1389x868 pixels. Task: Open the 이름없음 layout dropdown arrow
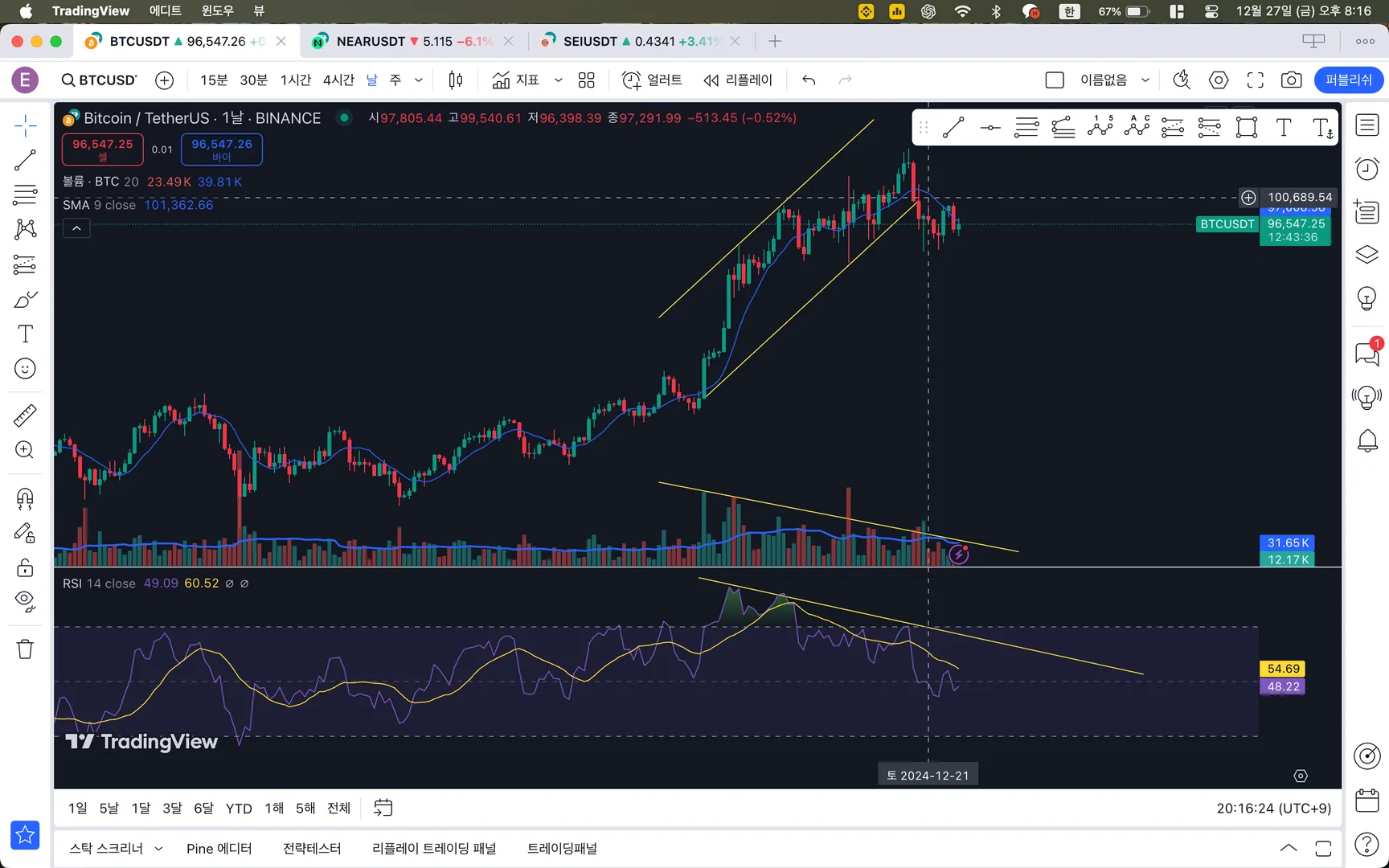pos(1145,80)
